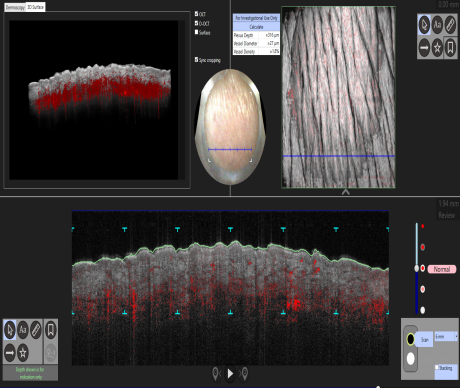Select the ruler tool in bottom-left toolbar
This screenshot has height=388, width=460.
[36, 330]
